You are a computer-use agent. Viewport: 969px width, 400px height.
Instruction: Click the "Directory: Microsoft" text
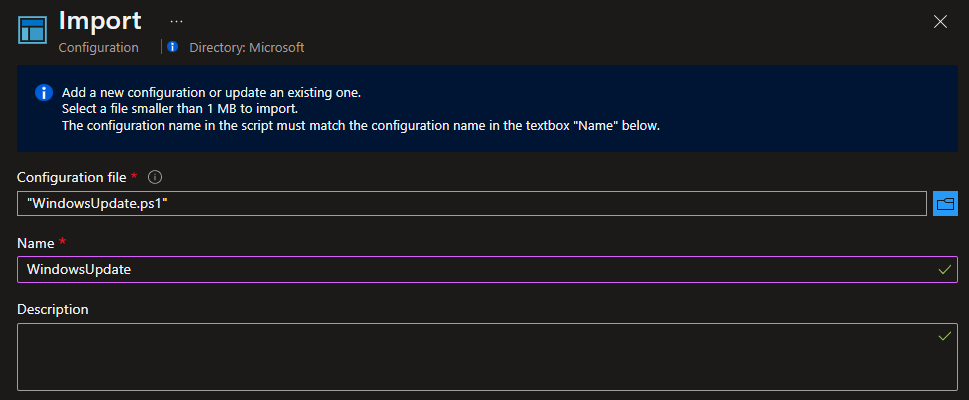click(x=246, y=47)
